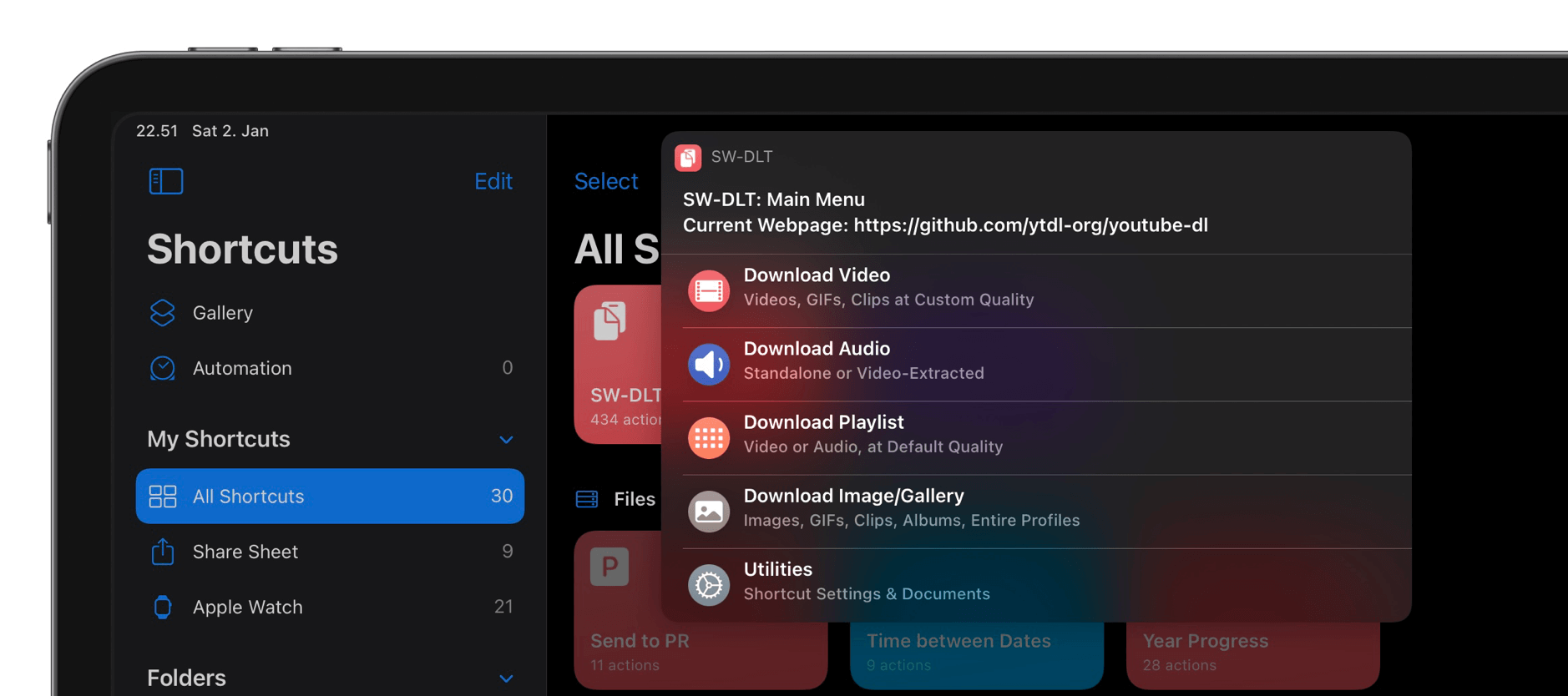Click the P icon on Send to PR tile
Screen dimensions: 1568x696
(609, 567)
